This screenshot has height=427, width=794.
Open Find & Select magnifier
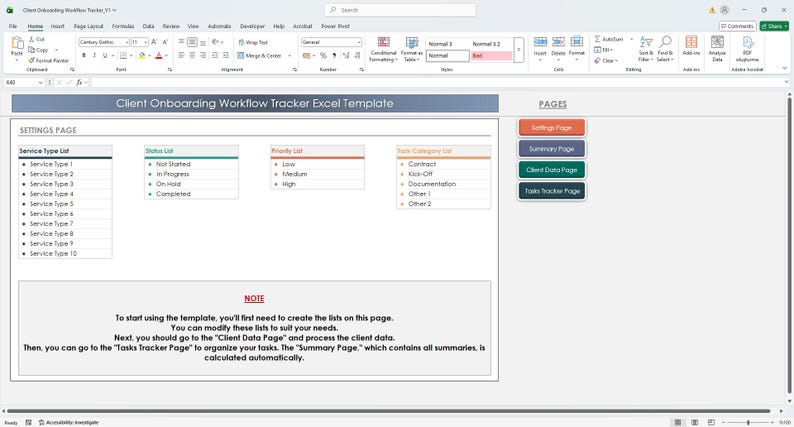coord(665,49)
